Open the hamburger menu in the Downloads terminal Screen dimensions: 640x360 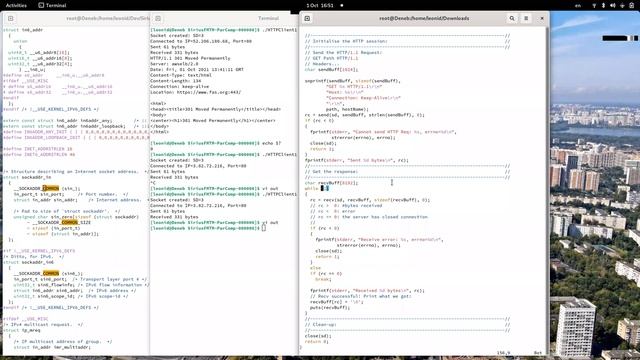526,18
